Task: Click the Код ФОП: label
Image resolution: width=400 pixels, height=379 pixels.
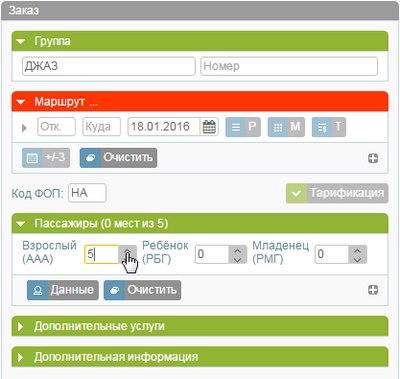Action: pyautogui.click(x=37, y=194)
